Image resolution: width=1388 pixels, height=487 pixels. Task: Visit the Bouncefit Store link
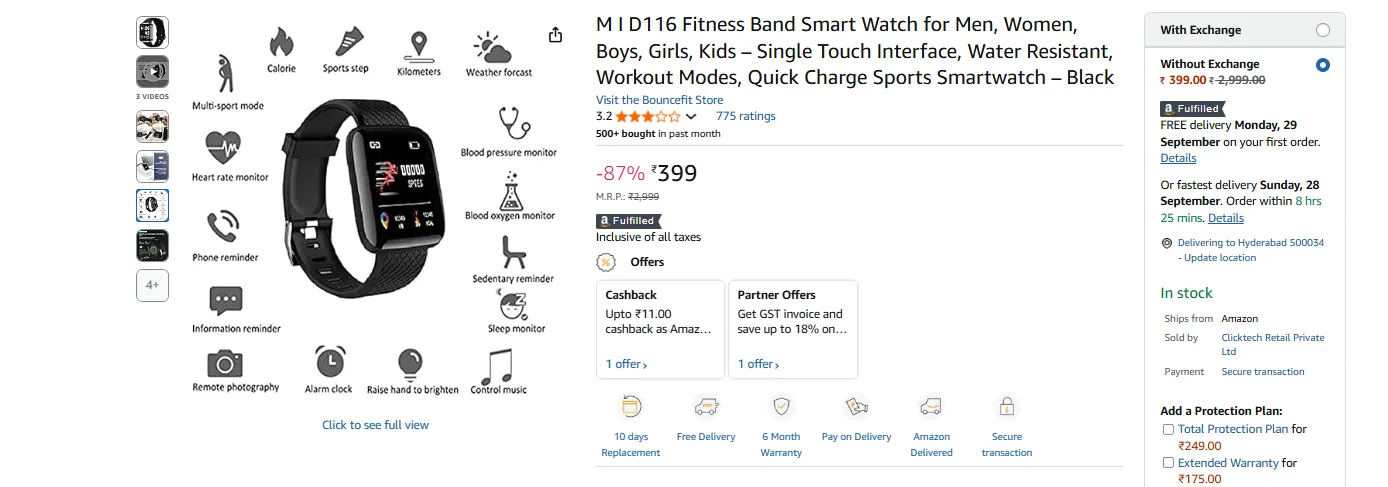(659, 100)
